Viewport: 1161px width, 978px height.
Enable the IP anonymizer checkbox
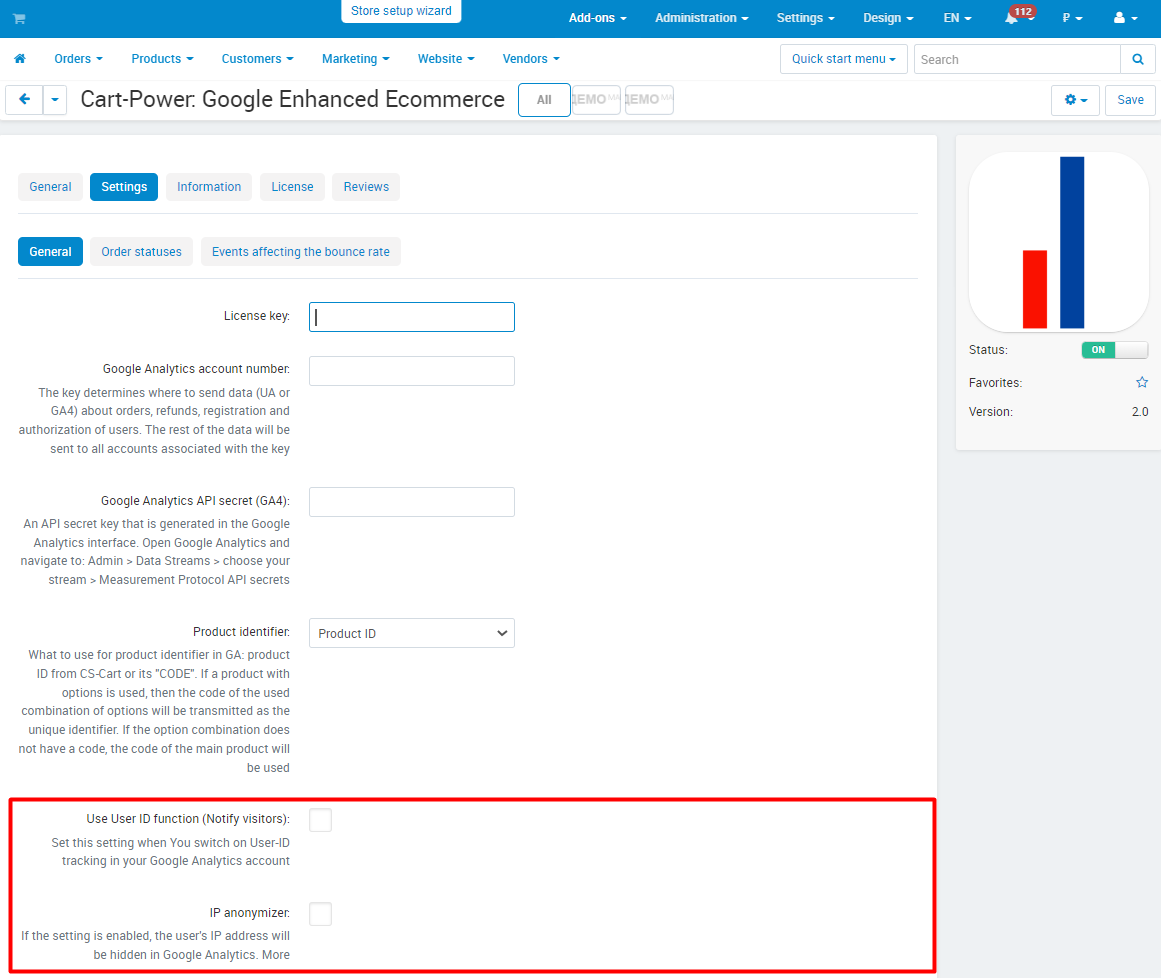[321, 914]
